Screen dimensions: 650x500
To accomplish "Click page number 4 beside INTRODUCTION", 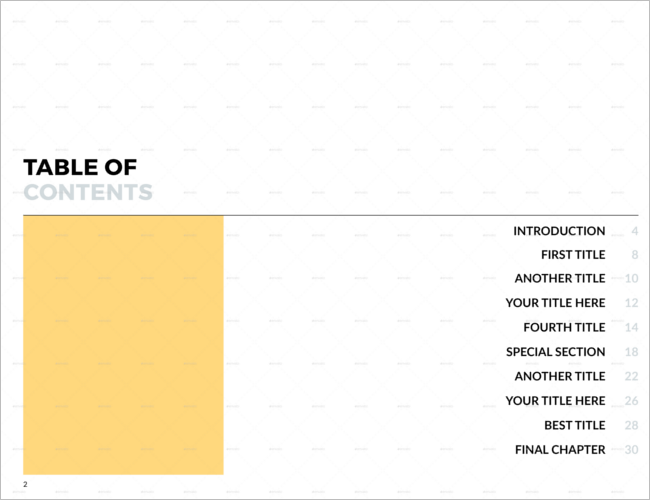I will 635,231.
